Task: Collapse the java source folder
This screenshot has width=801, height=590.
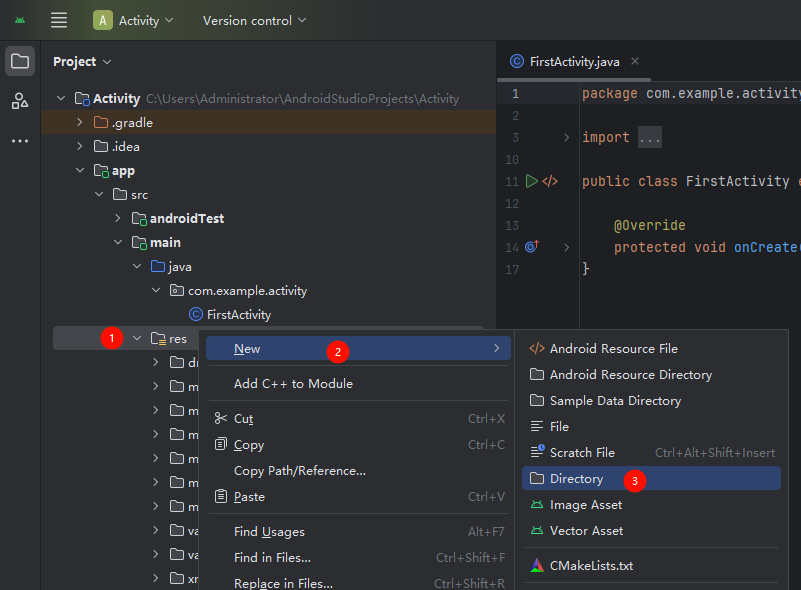Action: tap(137, 266)
